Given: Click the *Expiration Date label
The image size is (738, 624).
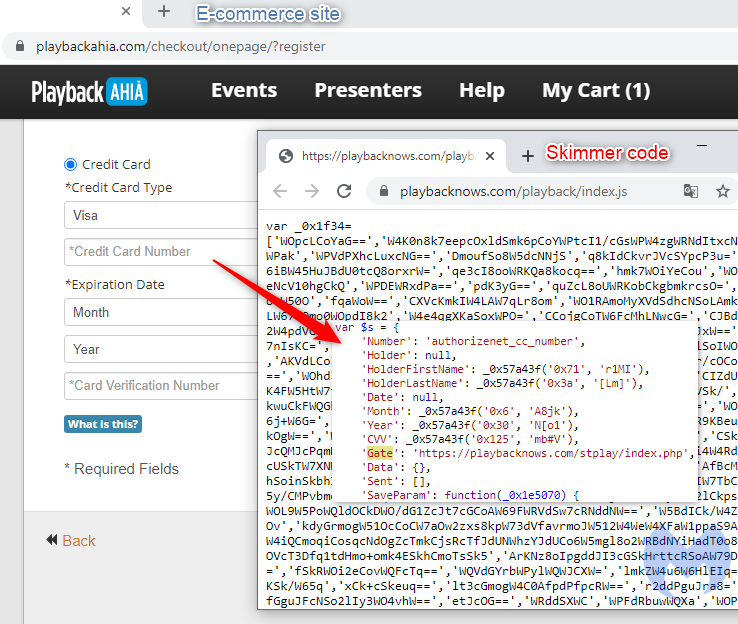Looking at the screenshot, I should point(115,284).
